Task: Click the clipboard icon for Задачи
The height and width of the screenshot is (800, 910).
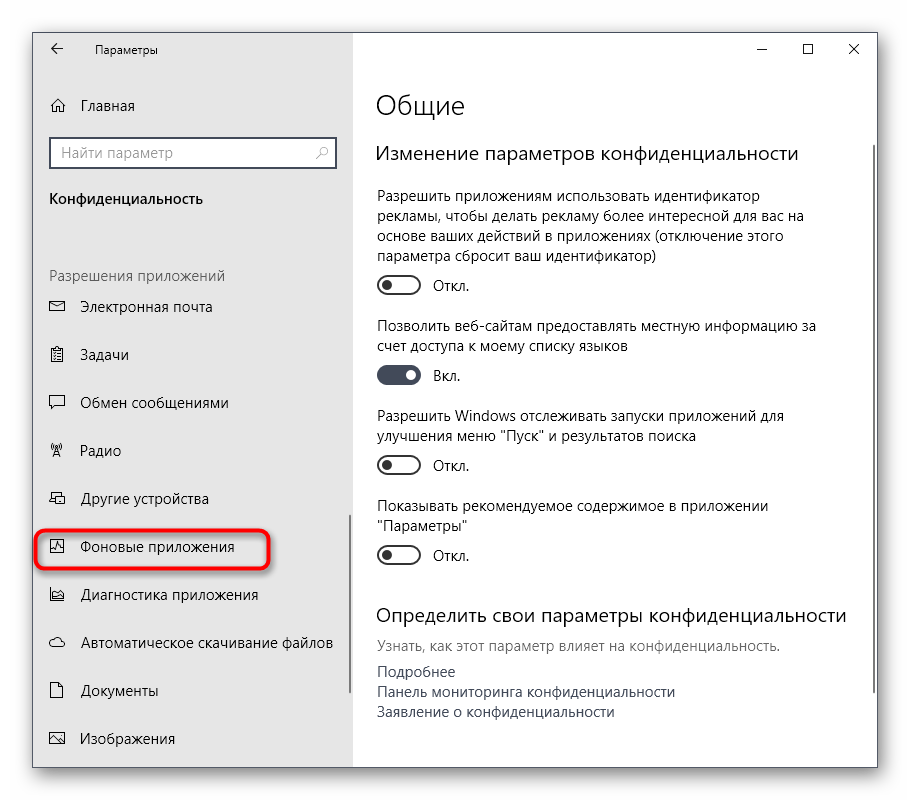Action: (58, 355)
